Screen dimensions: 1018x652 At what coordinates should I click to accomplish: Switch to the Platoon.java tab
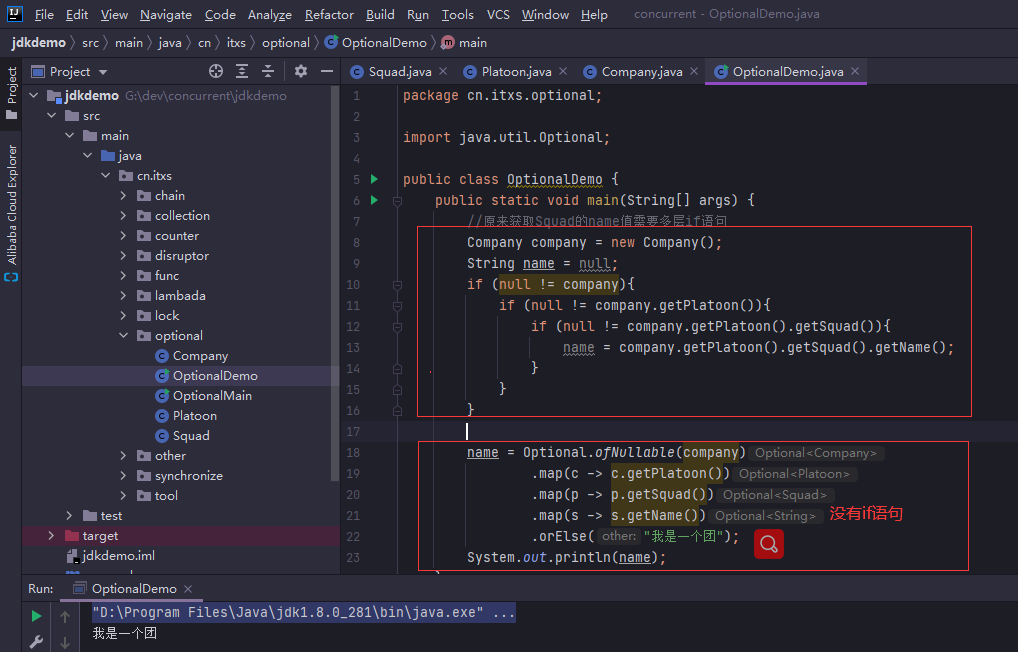coord(516,71)
